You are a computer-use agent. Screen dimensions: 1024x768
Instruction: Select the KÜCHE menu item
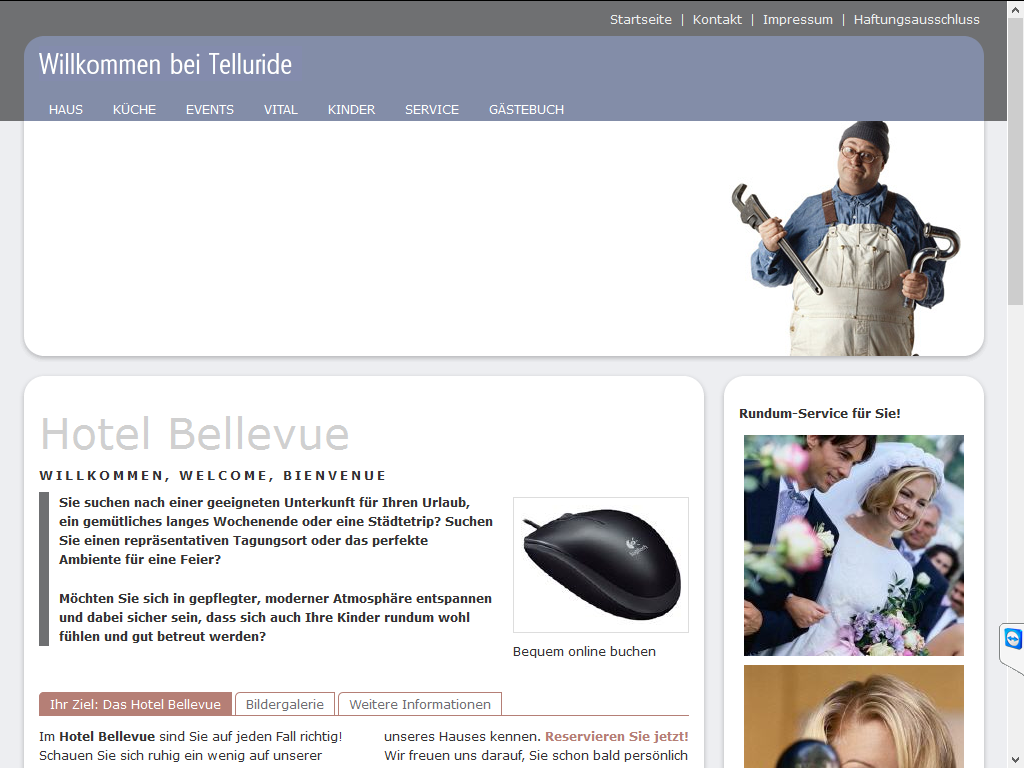(x=134, y=110)
